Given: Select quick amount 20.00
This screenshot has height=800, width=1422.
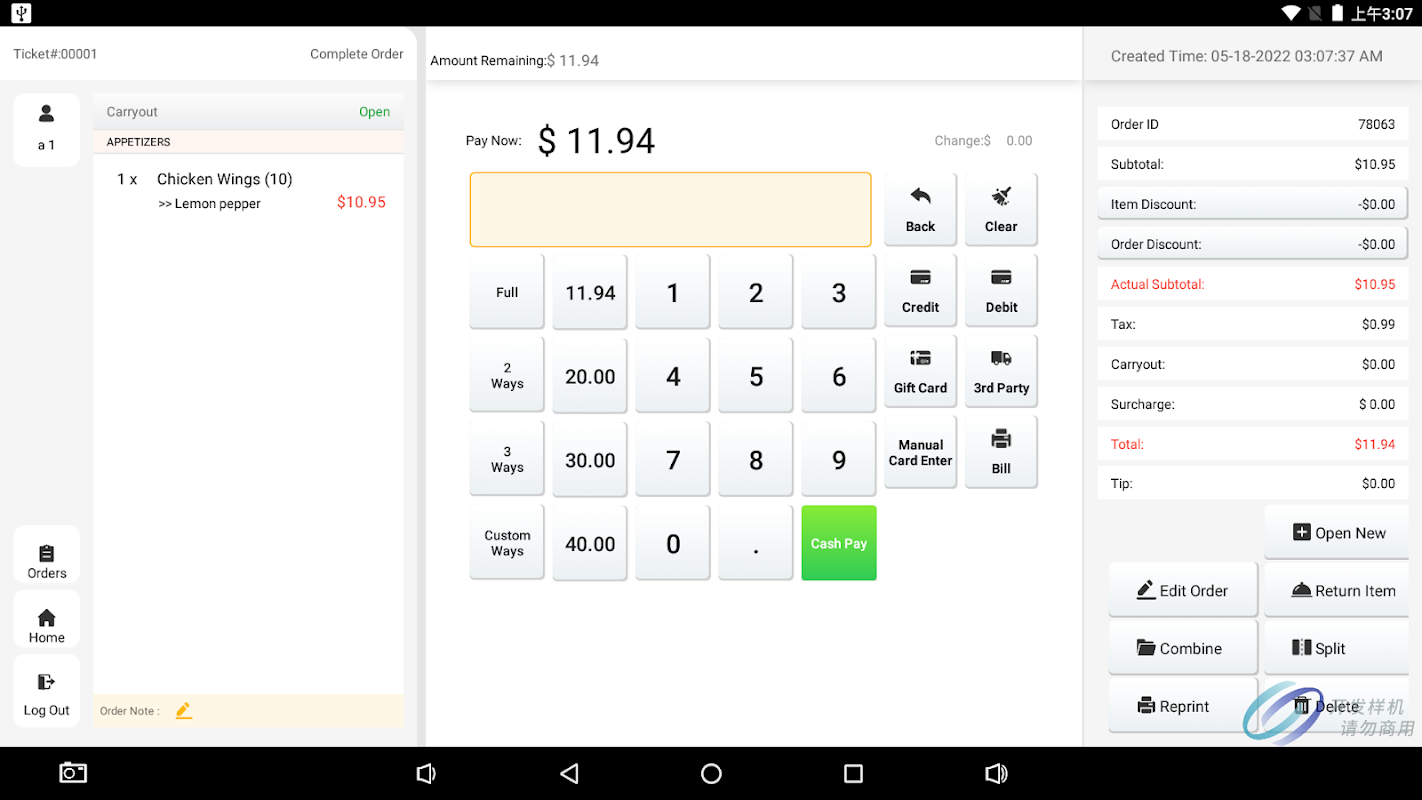Looking at the screenshot, I should [x=590, y=376].
